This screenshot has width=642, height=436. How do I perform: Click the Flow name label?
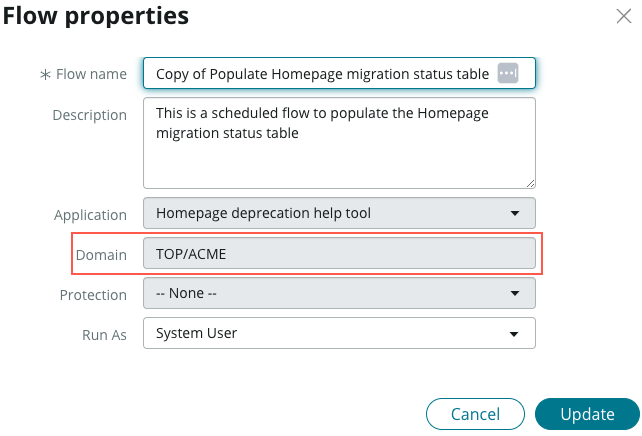91,74
